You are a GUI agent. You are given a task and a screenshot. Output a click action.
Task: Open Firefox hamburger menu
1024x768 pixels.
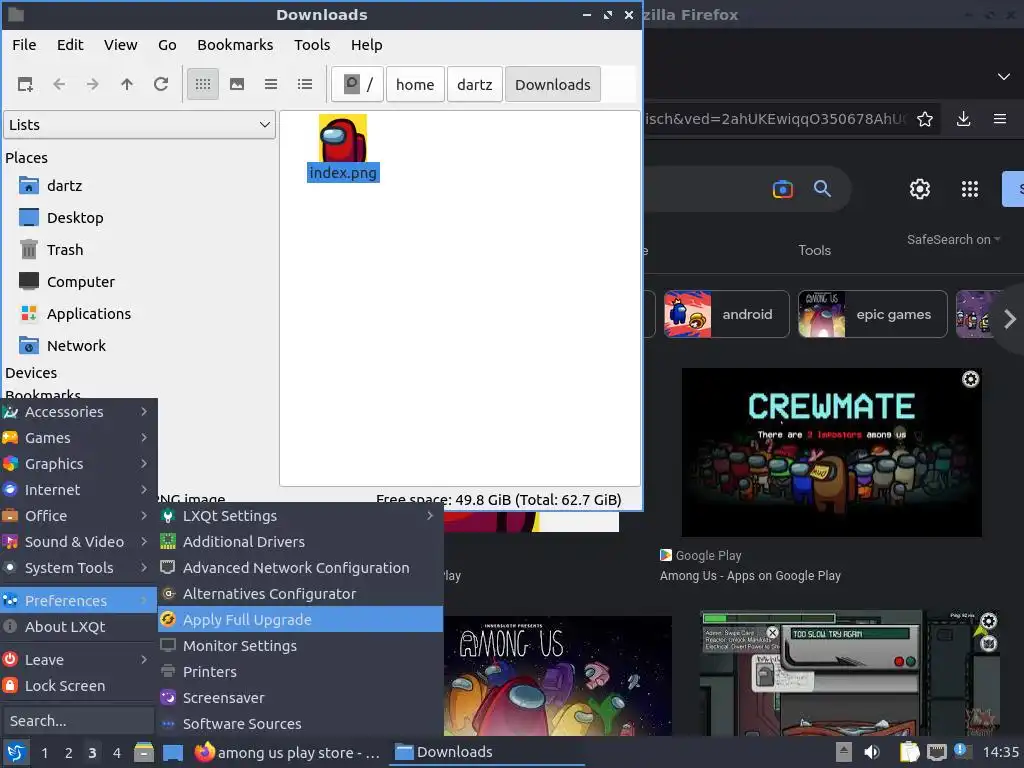coord(1000,119)
